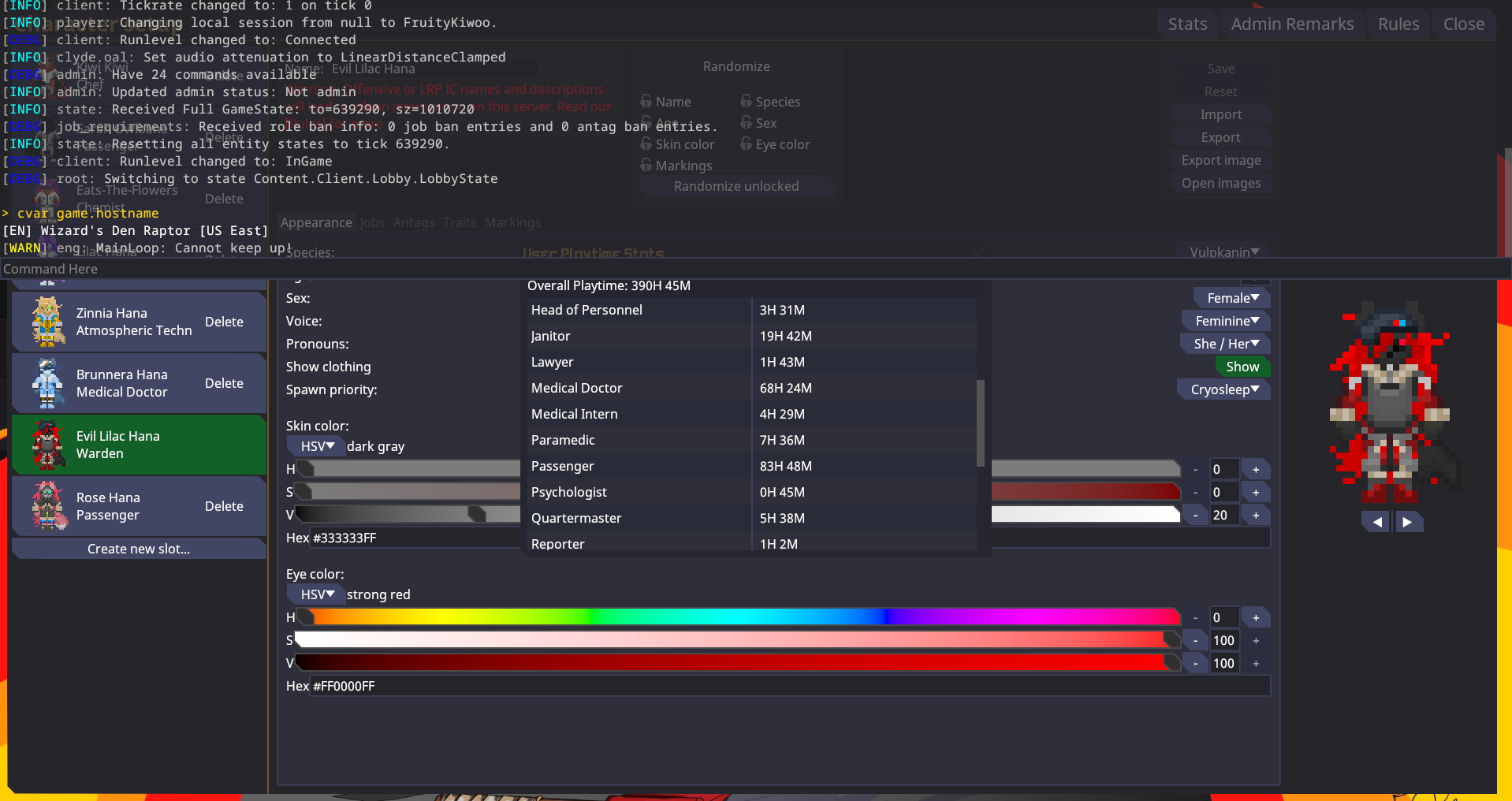
Task: Click the 68H 24M playtime value
Action: 785,388
